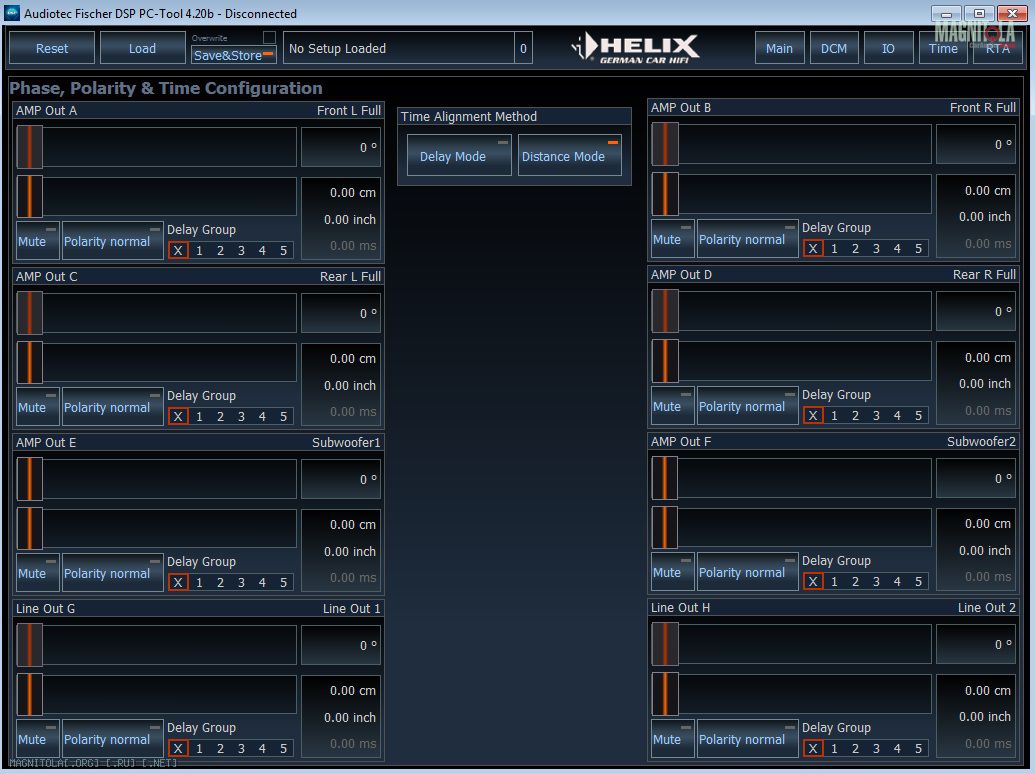Click Load to load a setup

click(142, 48)
